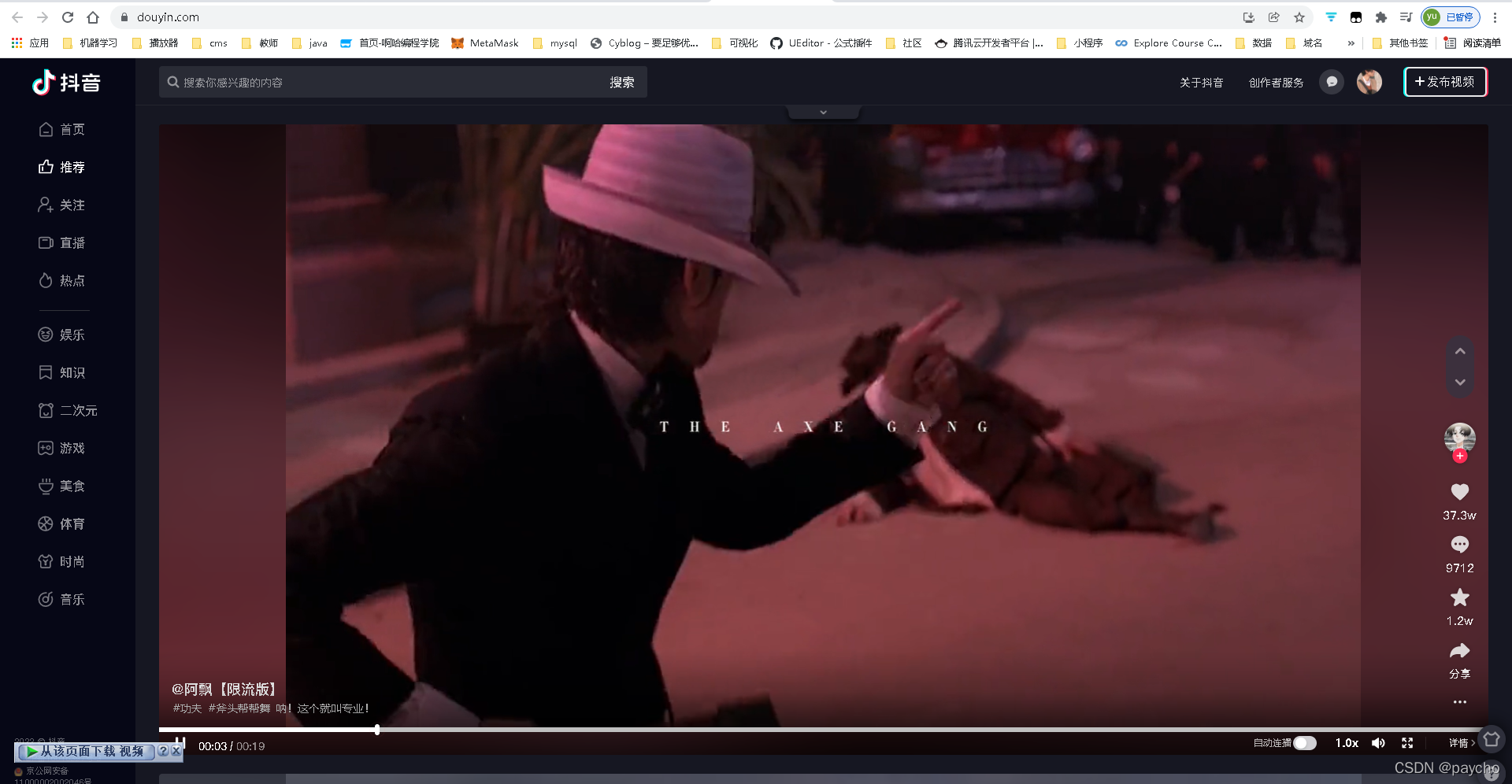Click 从该页面下载视频 download bar
The image size is (1512, 784).
[86, 751]
